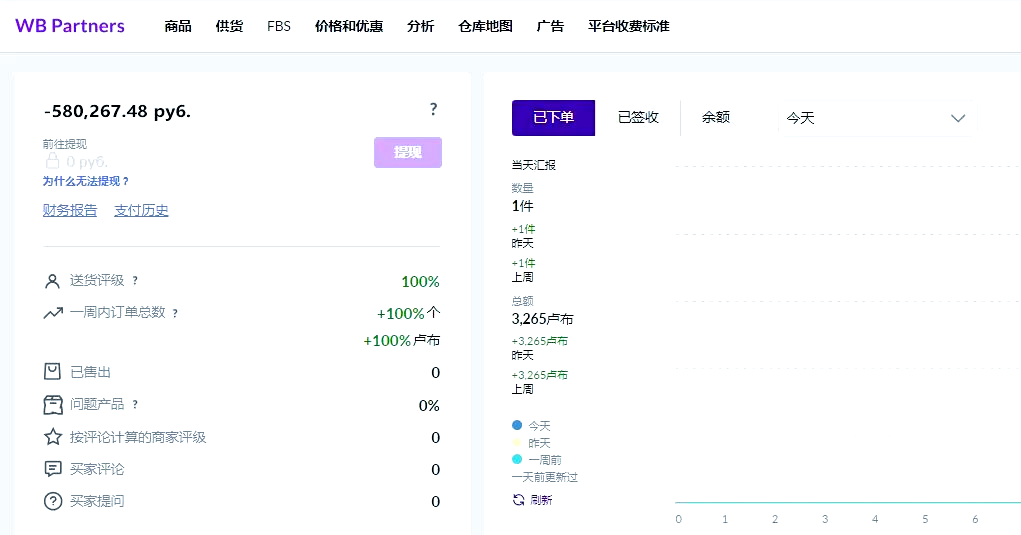Open the 价格和优惠 menu
1021x535 pixels.
349,26
